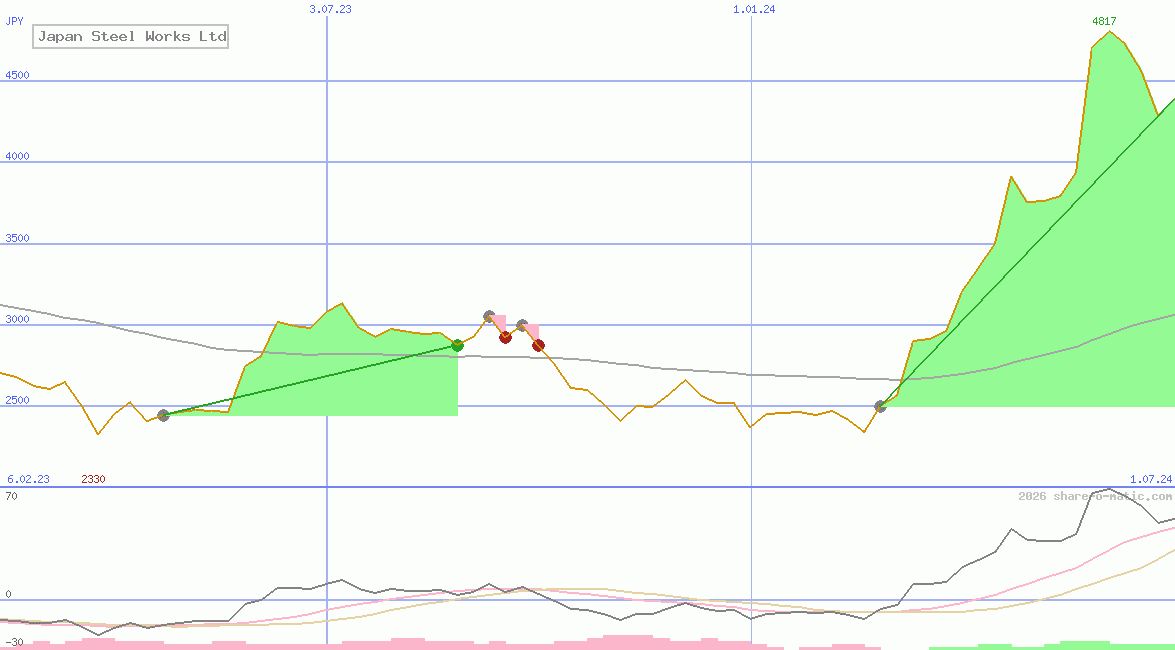This screenshot has width=1175, height=650.
Task: Click the 1.07.24 end date label
Action: click(x=1150, y=479)
